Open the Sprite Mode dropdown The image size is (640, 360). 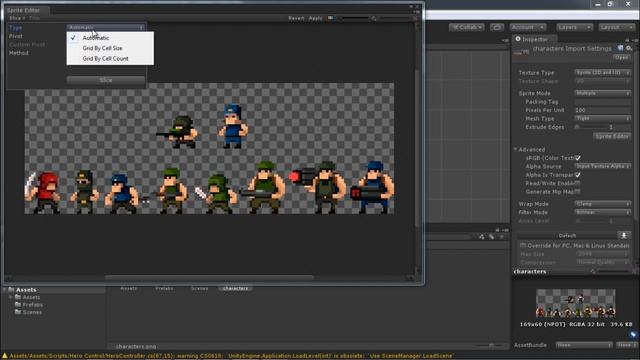602,93
